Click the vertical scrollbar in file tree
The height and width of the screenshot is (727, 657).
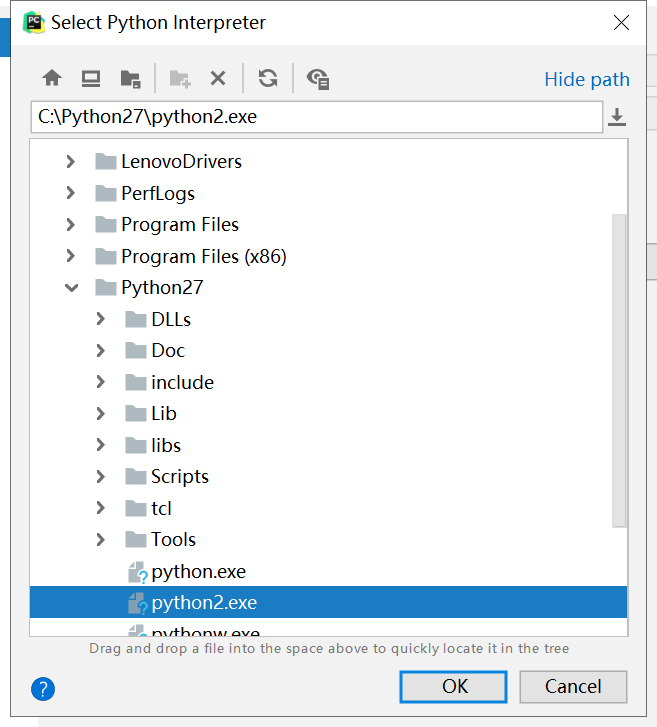(x=619, y=370)
